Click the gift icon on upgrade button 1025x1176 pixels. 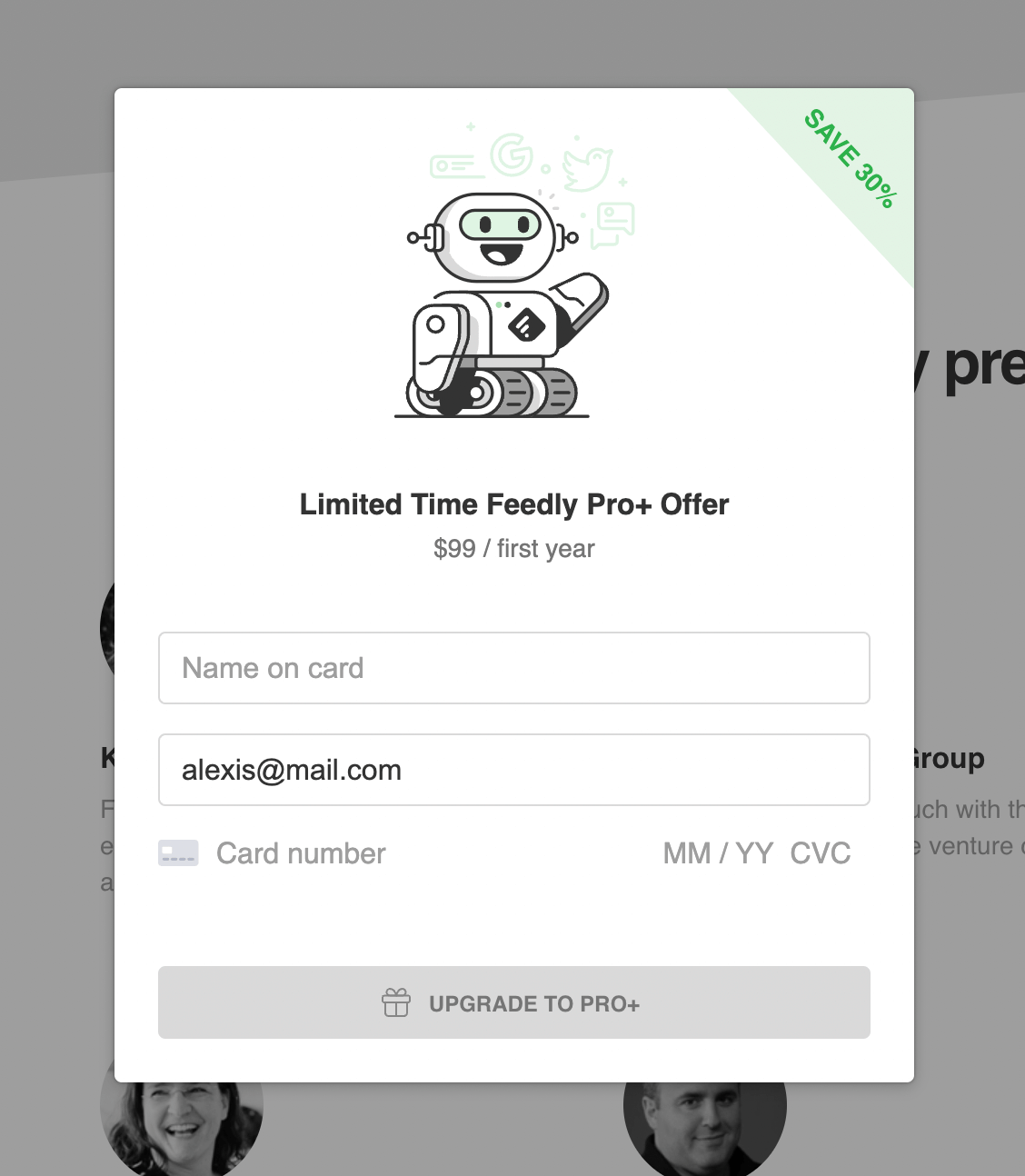tap(396, 1002)
